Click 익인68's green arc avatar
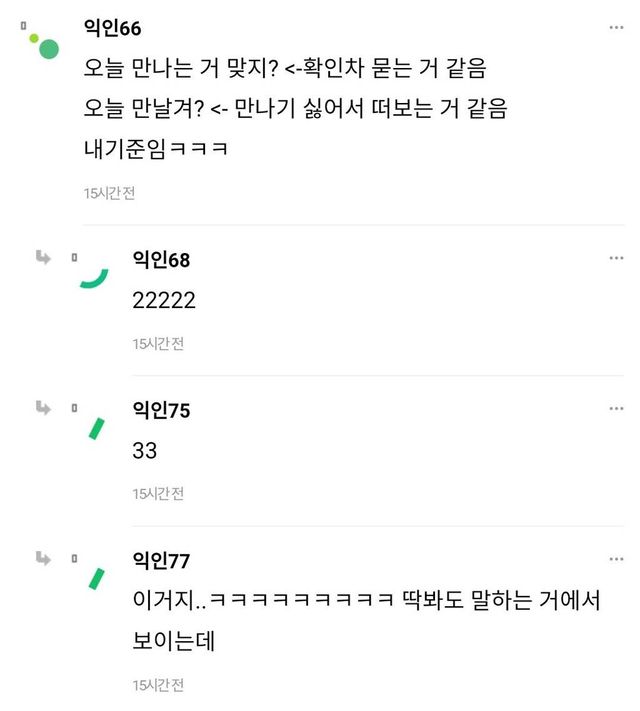Image resolution: width=640 pixels, height=711 pixels. click(x=94, y=278)
